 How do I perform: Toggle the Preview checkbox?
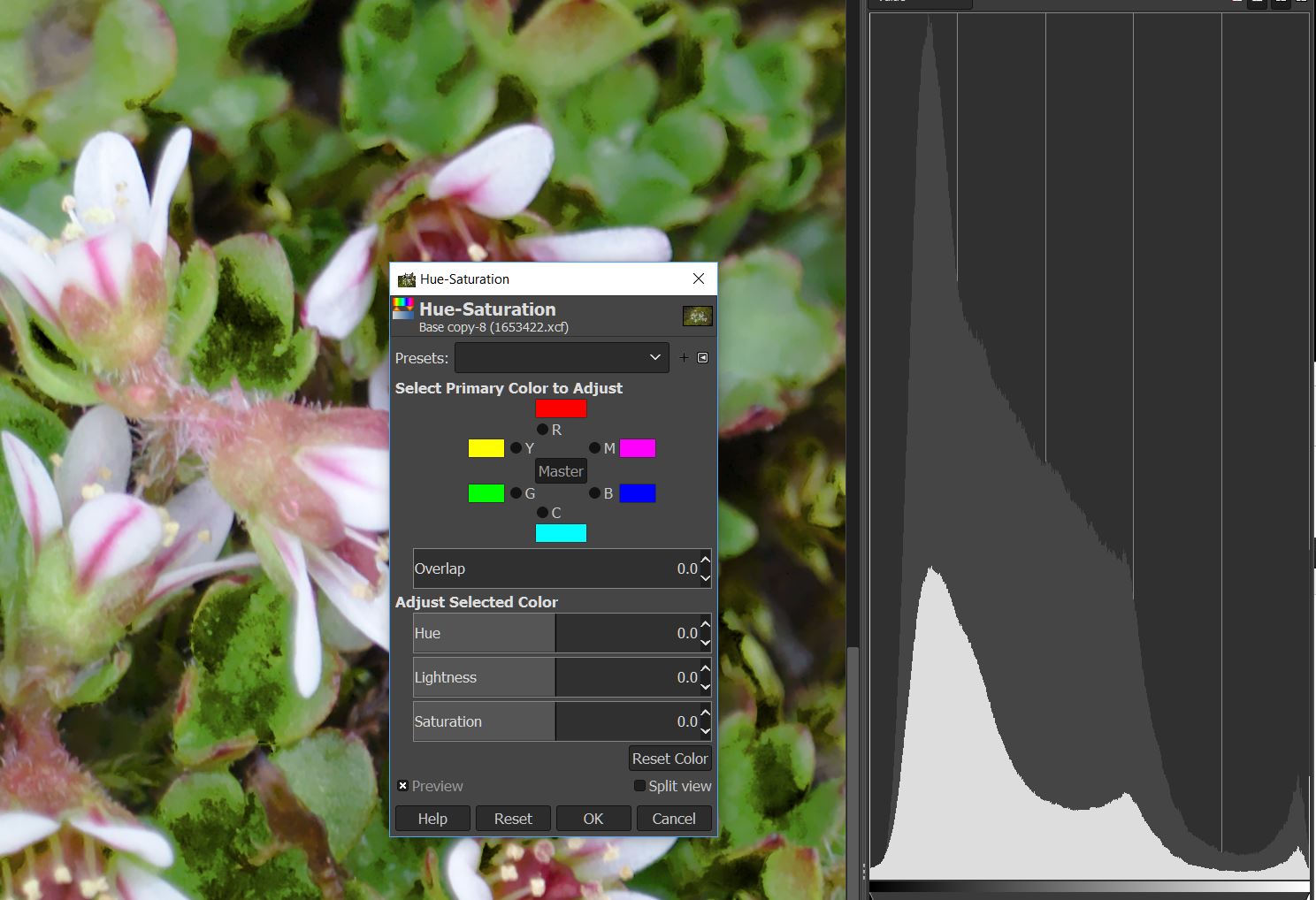point(402,786)
